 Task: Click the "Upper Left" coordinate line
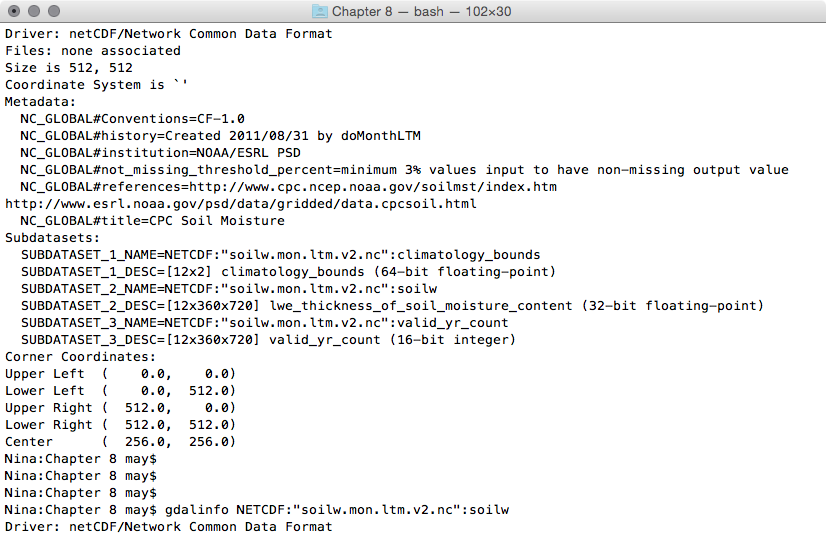(x=120, y=374)
